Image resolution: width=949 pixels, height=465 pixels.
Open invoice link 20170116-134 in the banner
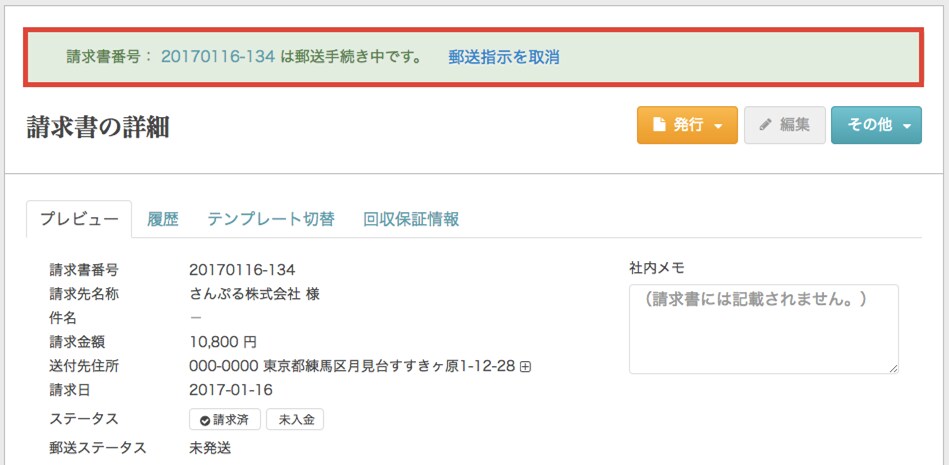click(x=218, y=58)
